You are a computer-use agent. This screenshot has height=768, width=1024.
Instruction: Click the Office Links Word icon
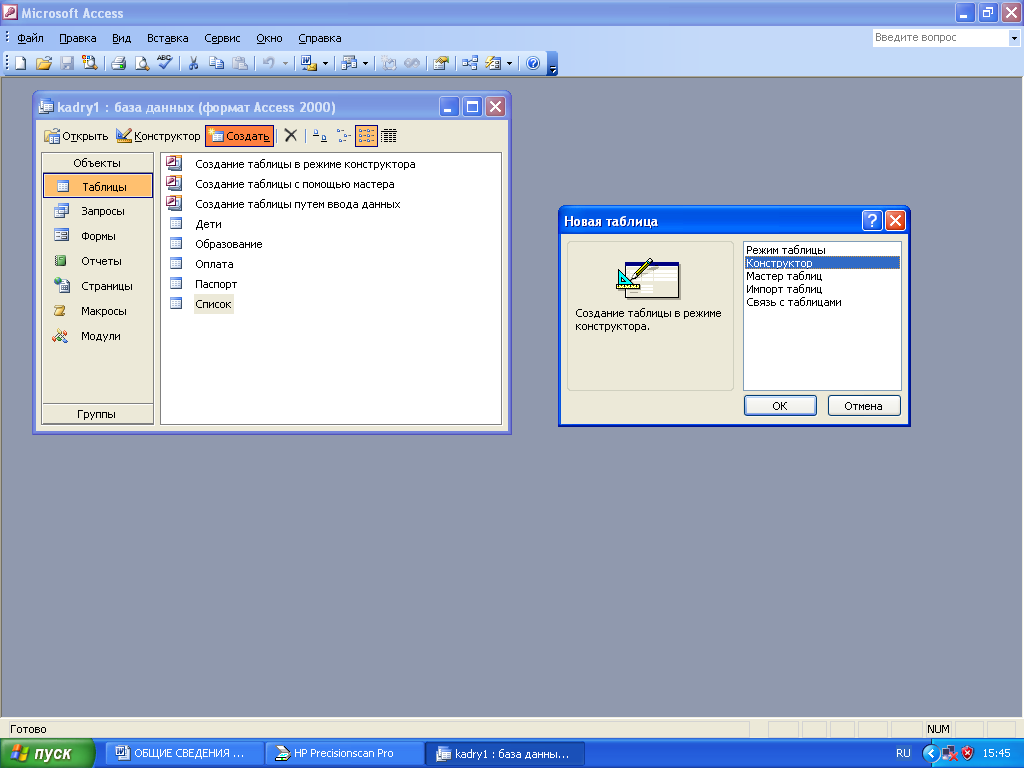[308, 63]
